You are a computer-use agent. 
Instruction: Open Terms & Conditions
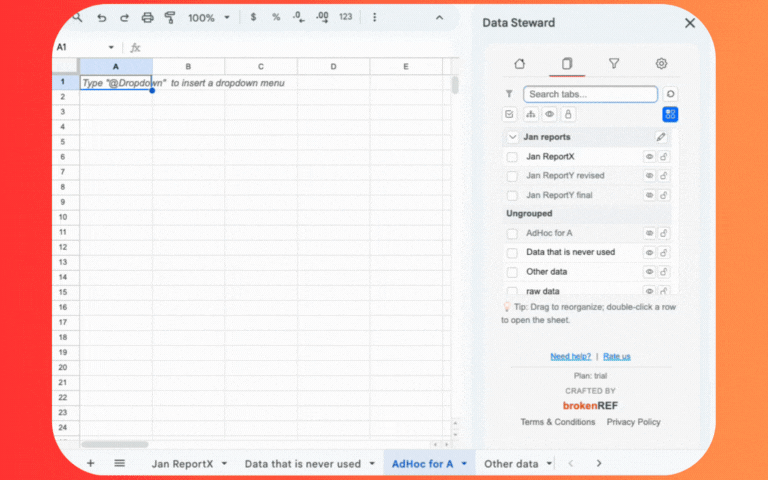click(x=558, y=422)
